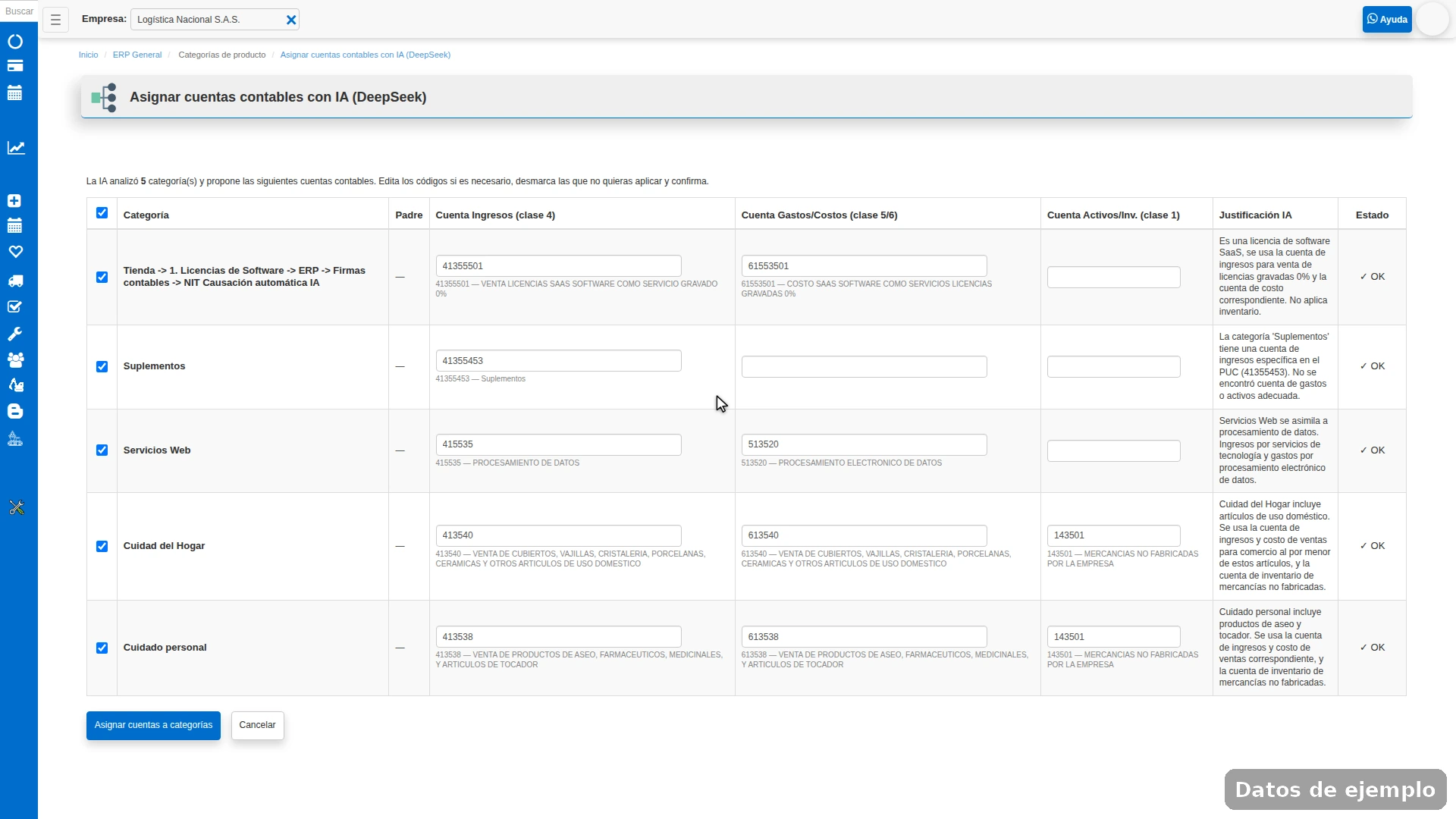1456x819 pixels.
Task: Focus the Buscar search field
Action: tap(19, 11)
